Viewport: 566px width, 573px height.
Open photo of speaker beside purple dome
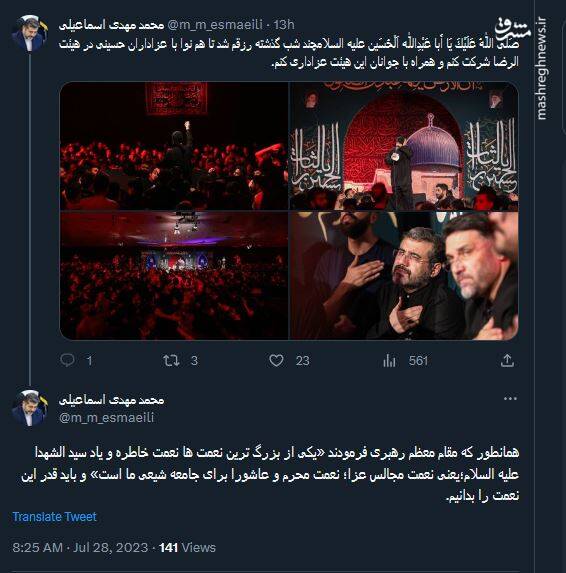pos(404,146)
